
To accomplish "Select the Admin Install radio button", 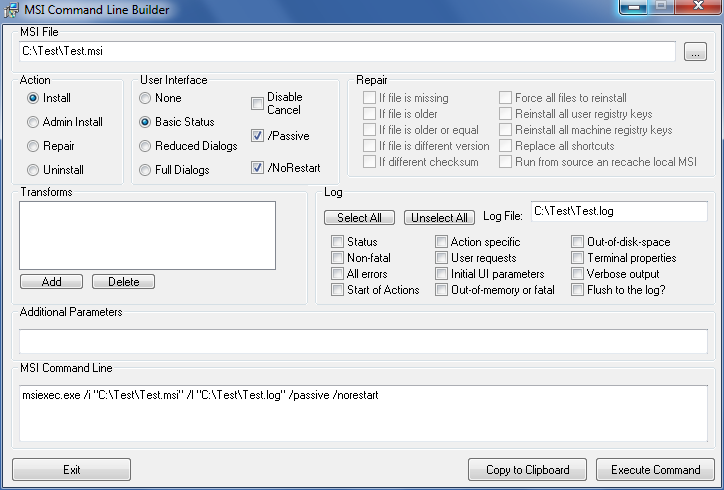I will coord(34,122).
